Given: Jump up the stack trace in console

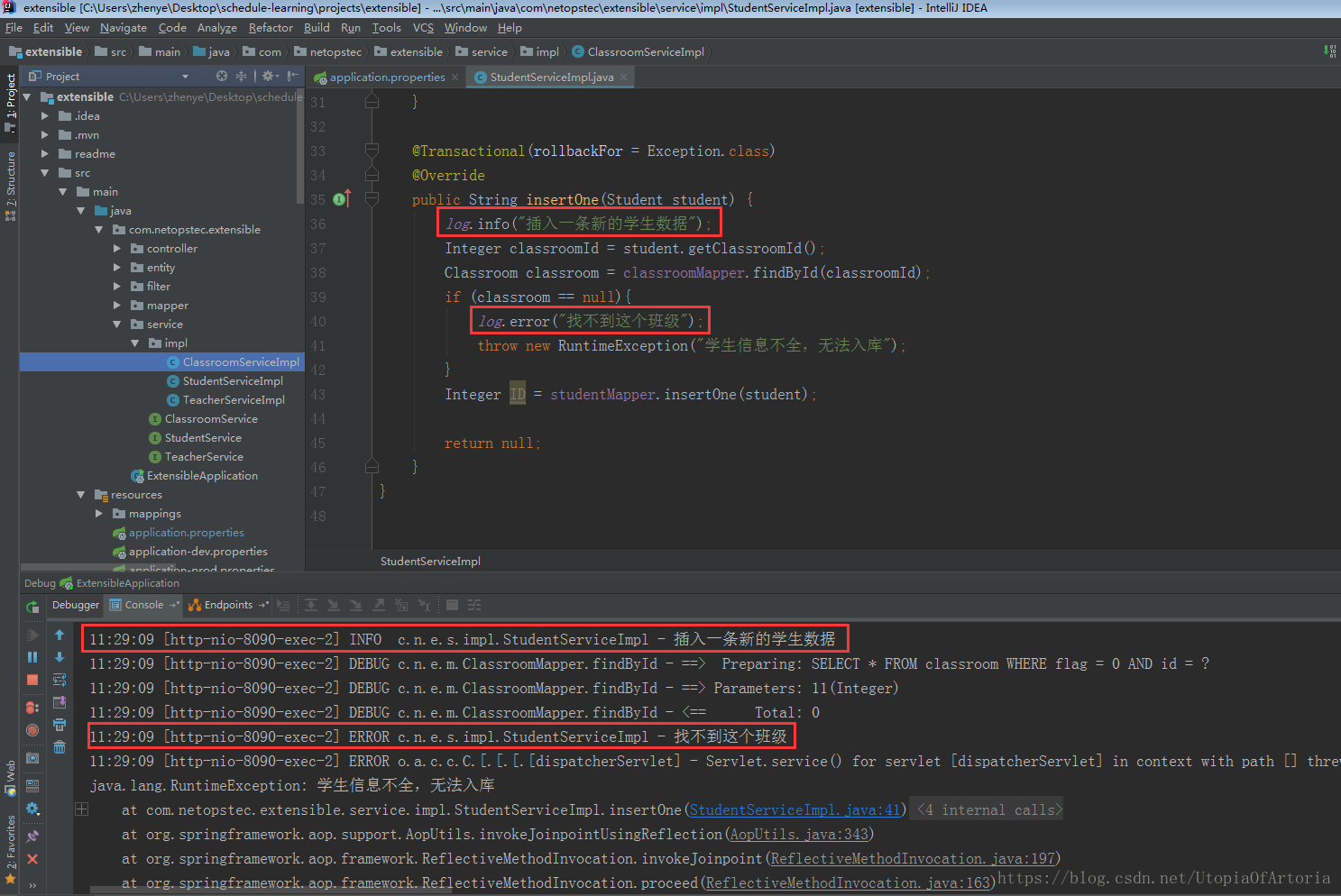Looking at the screenshot, I should (60, 634).
